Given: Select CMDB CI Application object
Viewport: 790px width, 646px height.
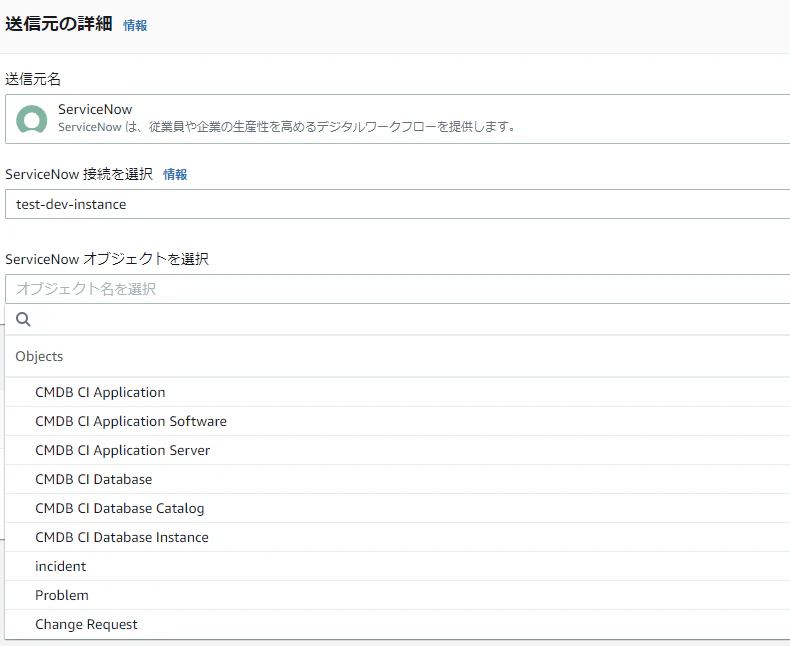Looking at the screenshot, I should [x=398, y=392].
